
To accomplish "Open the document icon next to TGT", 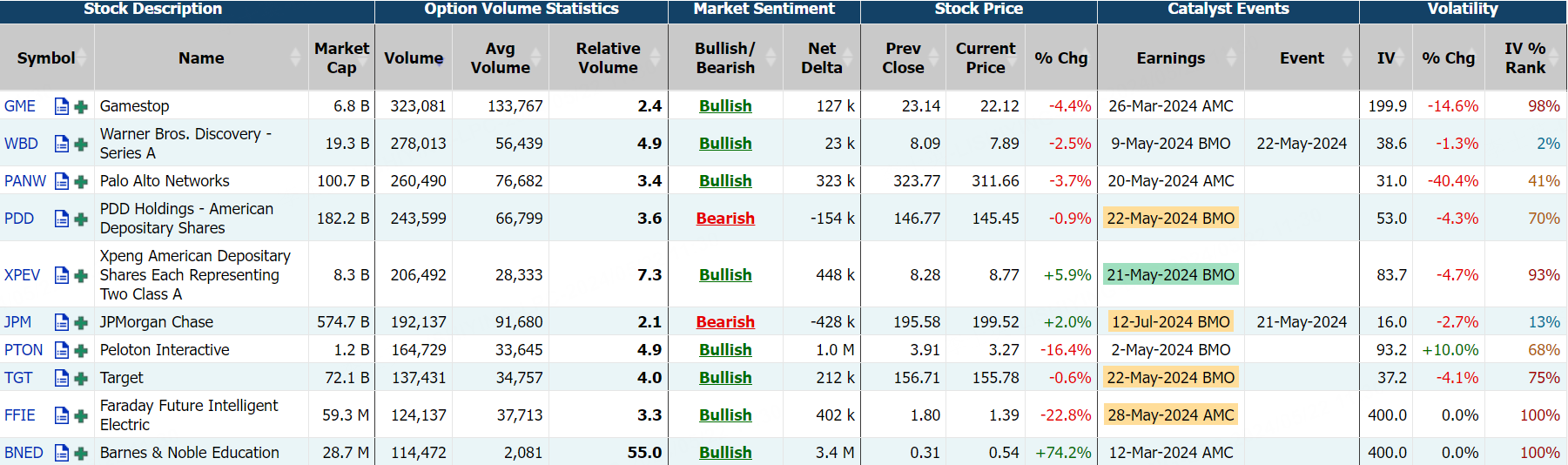I will [x=62, y=378].
